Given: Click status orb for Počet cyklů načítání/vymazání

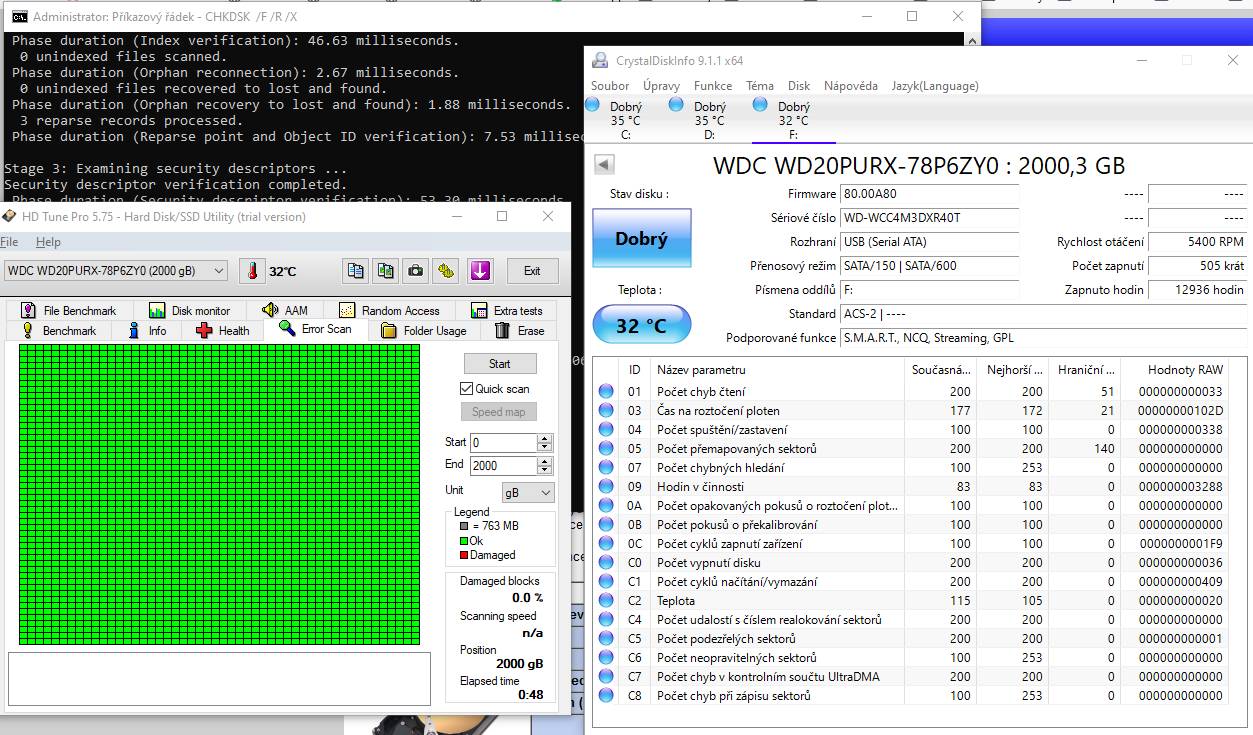Looking at the screenshot, I should (x=606, y=582).
